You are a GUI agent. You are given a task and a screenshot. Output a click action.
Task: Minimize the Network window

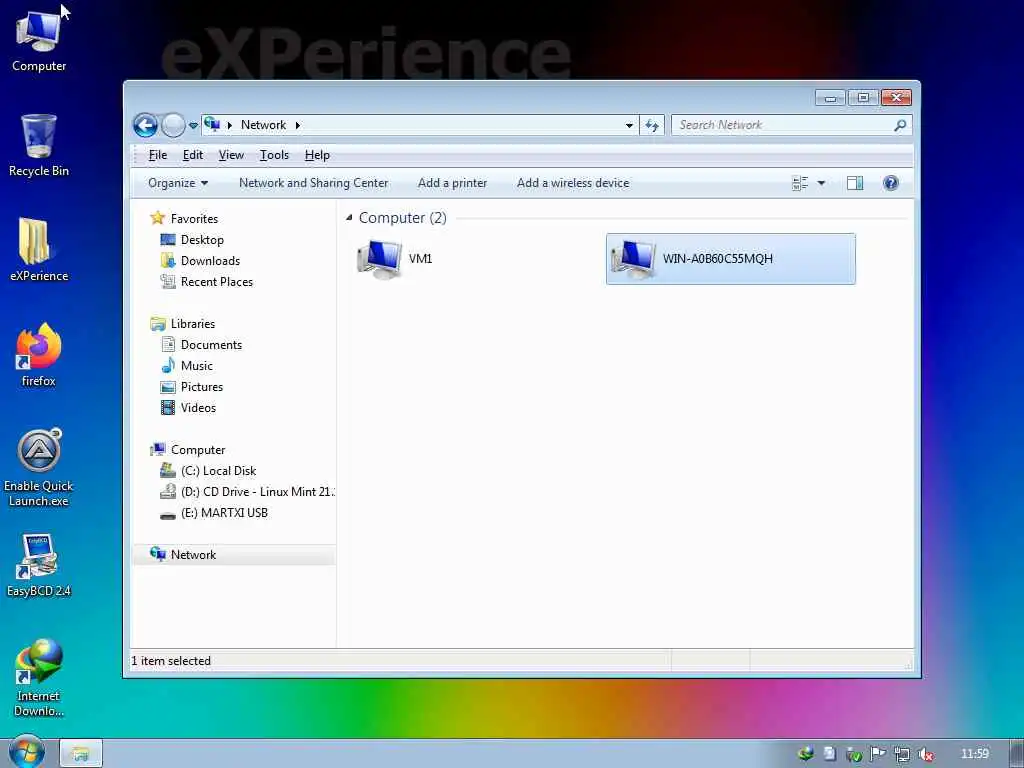tap(830, 98)
